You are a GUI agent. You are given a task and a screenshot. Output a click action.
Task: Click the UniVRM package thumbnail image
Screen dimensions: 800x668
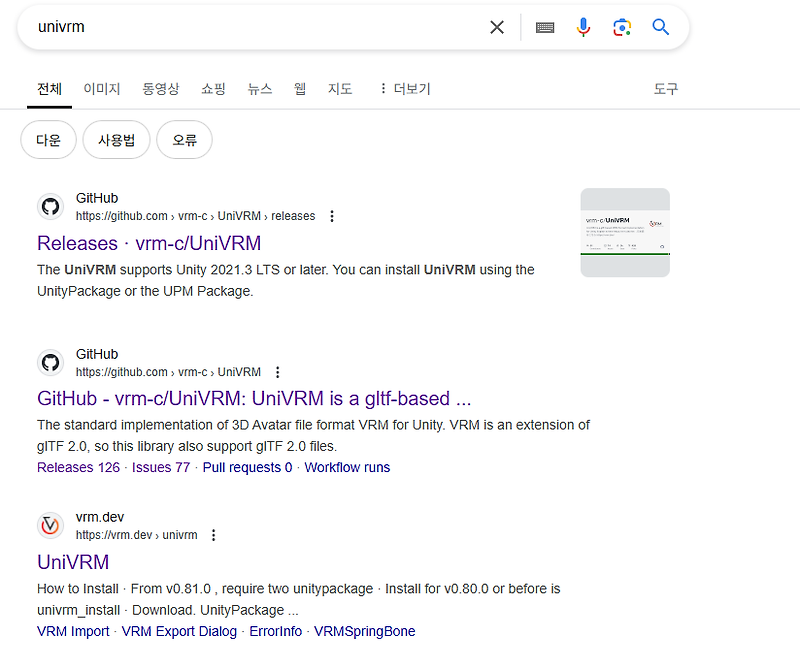click(x=625, y=231)
